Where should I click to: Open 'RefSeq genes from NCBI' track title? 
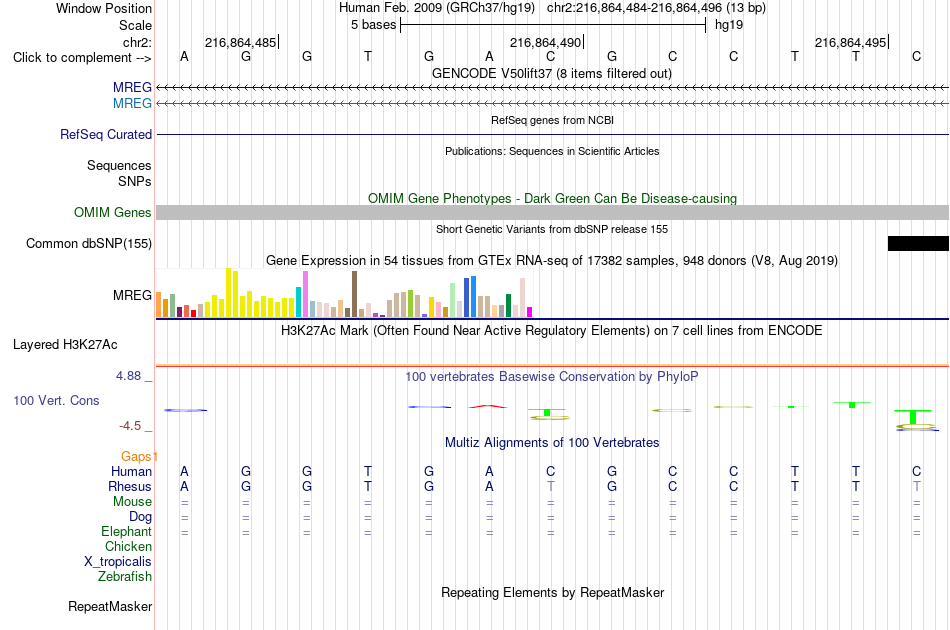[552, 120]
